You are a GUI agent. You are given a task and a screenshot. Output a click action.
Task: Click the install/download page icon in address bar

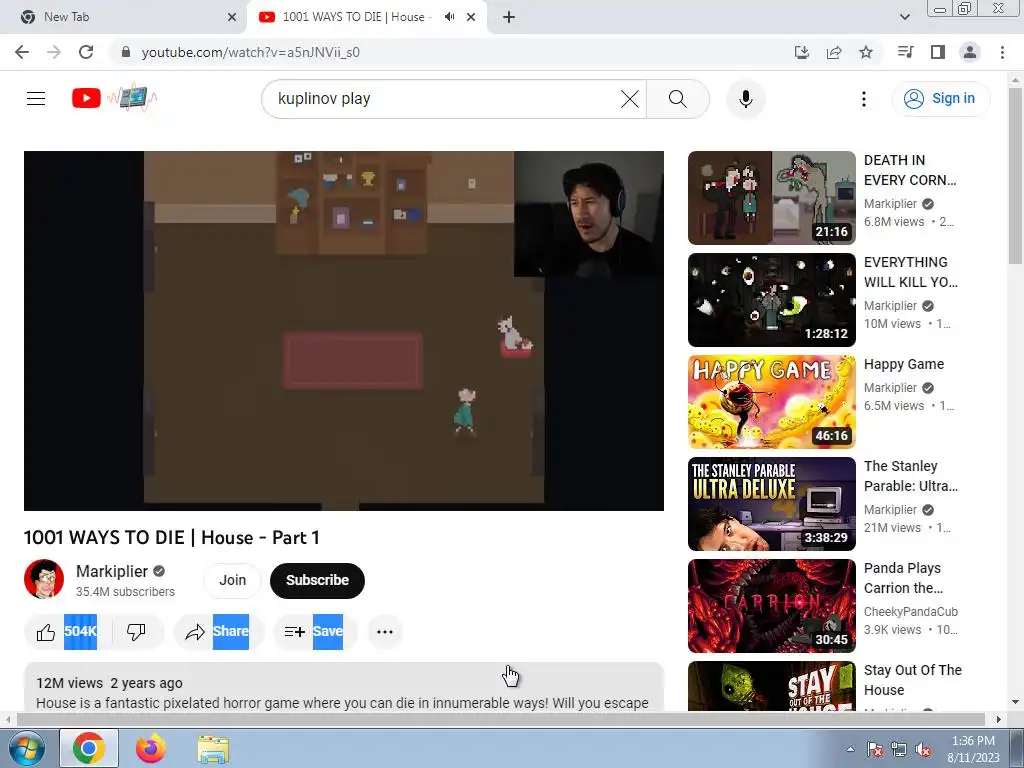[x=802, y=52]
